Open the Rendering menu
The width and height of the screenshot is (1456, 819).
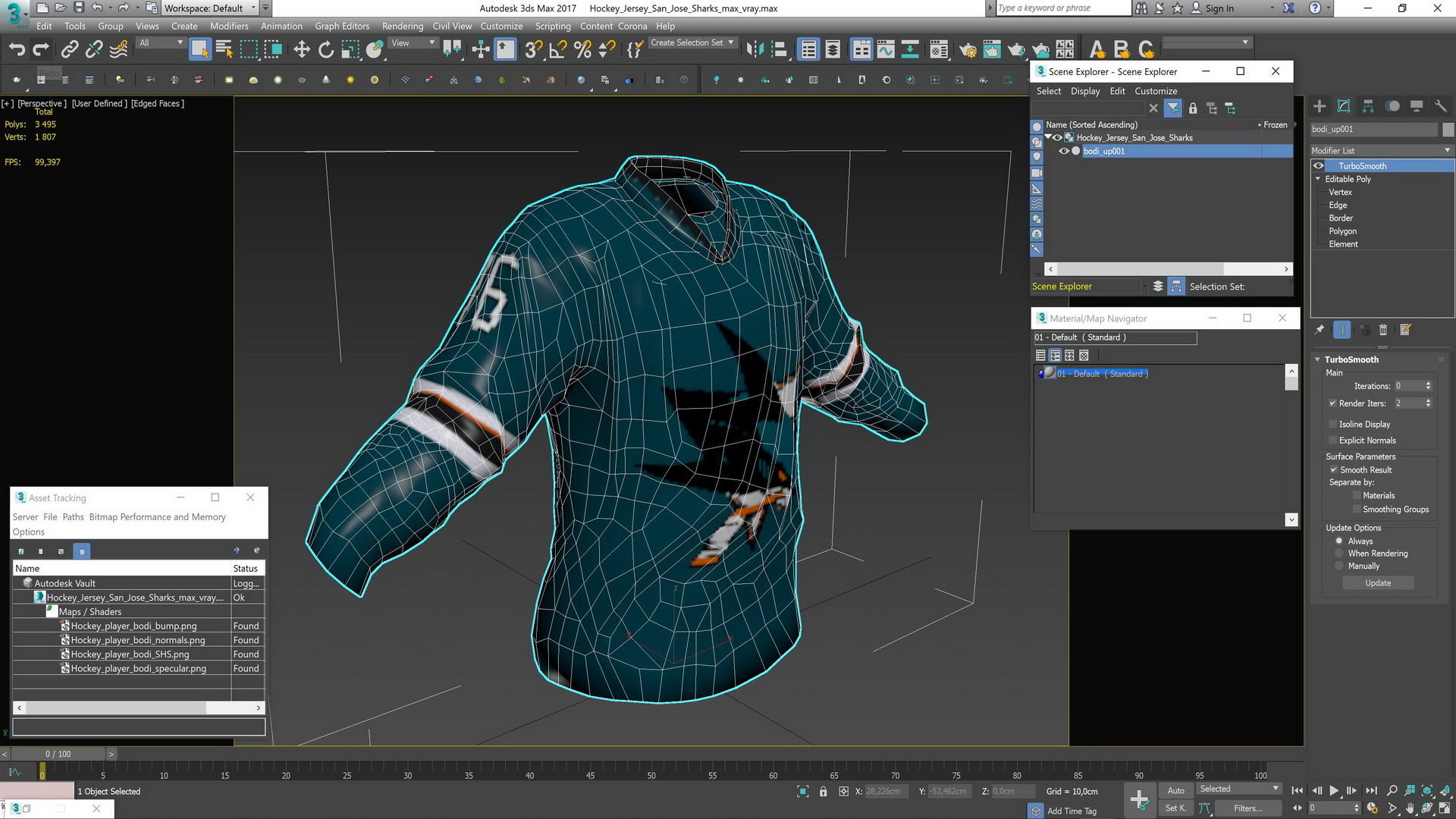(402, 26)
